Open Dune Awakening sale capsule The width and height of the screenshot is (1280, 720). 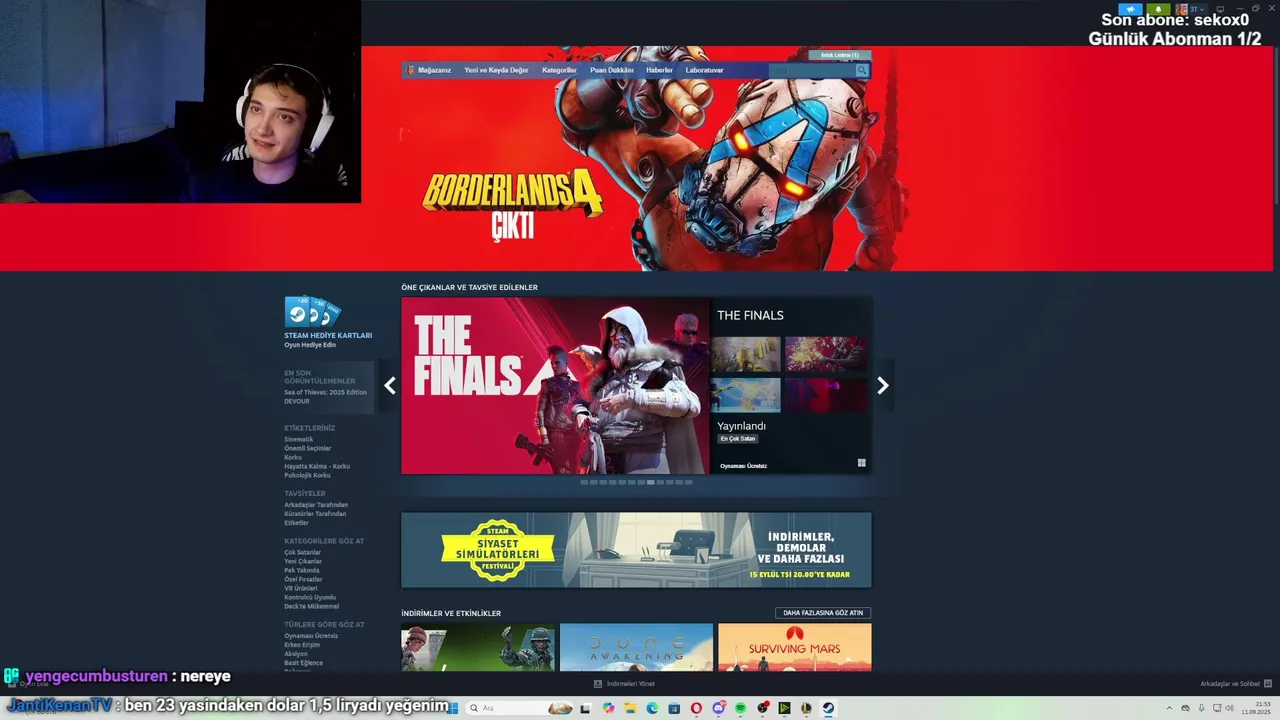(x=636, y=648)
